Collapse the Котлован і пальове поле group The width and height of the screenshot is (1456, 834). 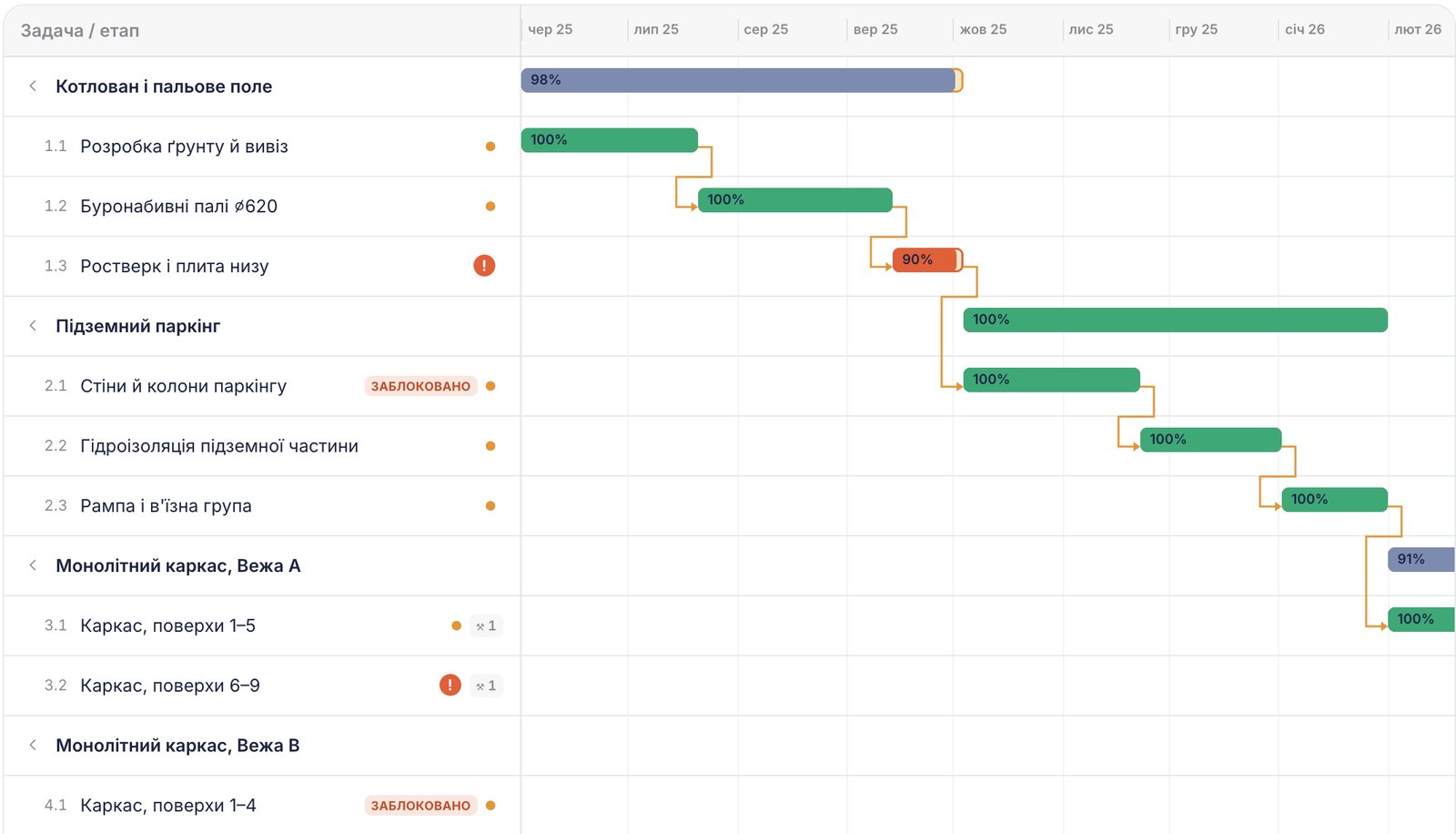coord(33,86)
